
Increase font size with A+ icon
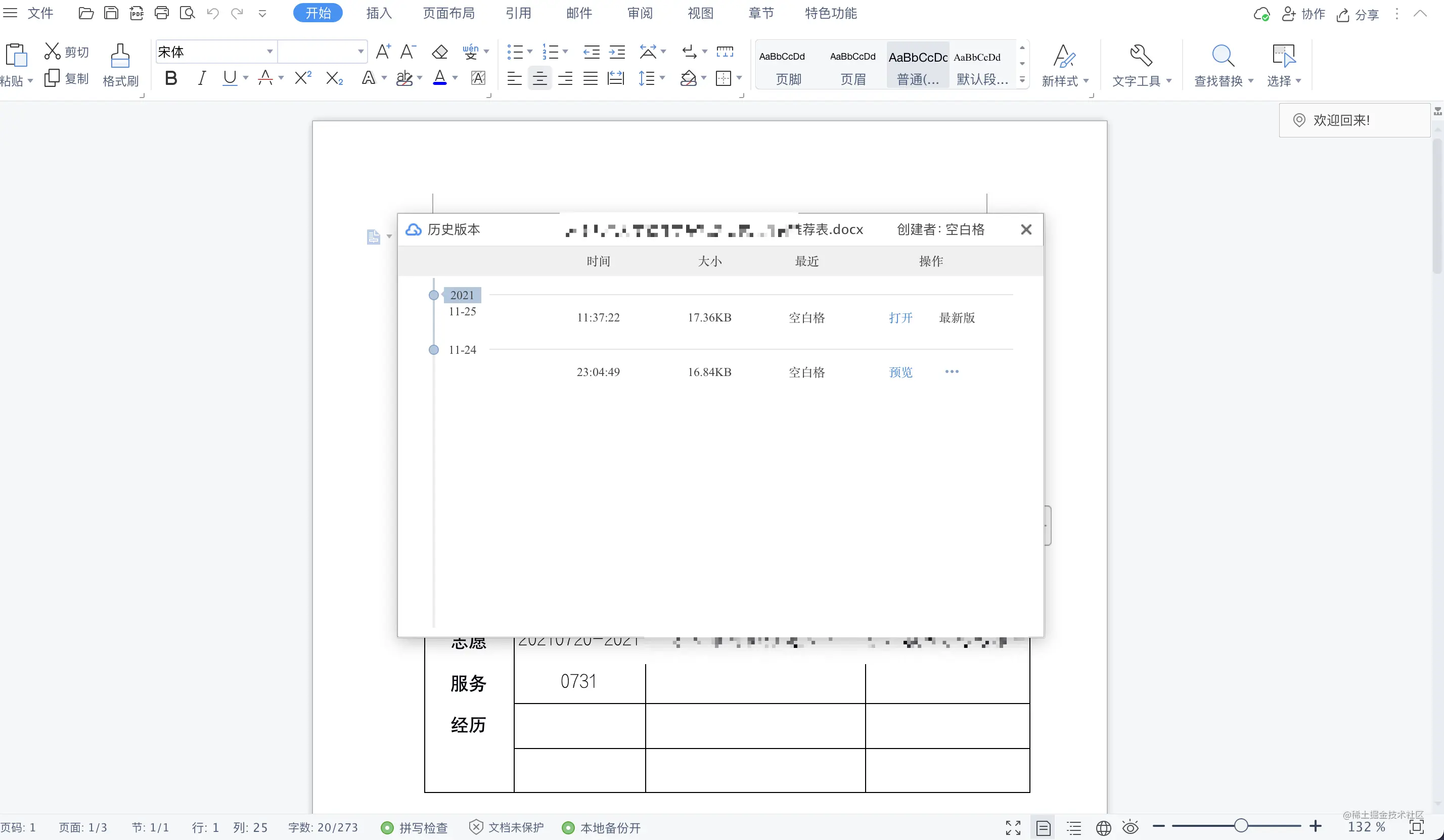pyautogui.click(x=383, y=52)
